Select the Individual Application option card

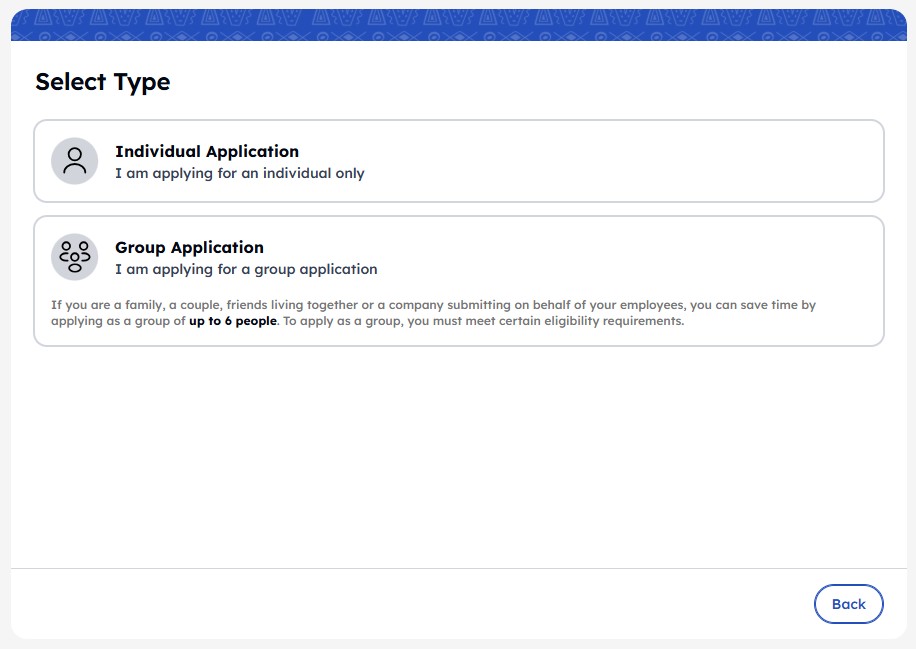pos(459,161)
